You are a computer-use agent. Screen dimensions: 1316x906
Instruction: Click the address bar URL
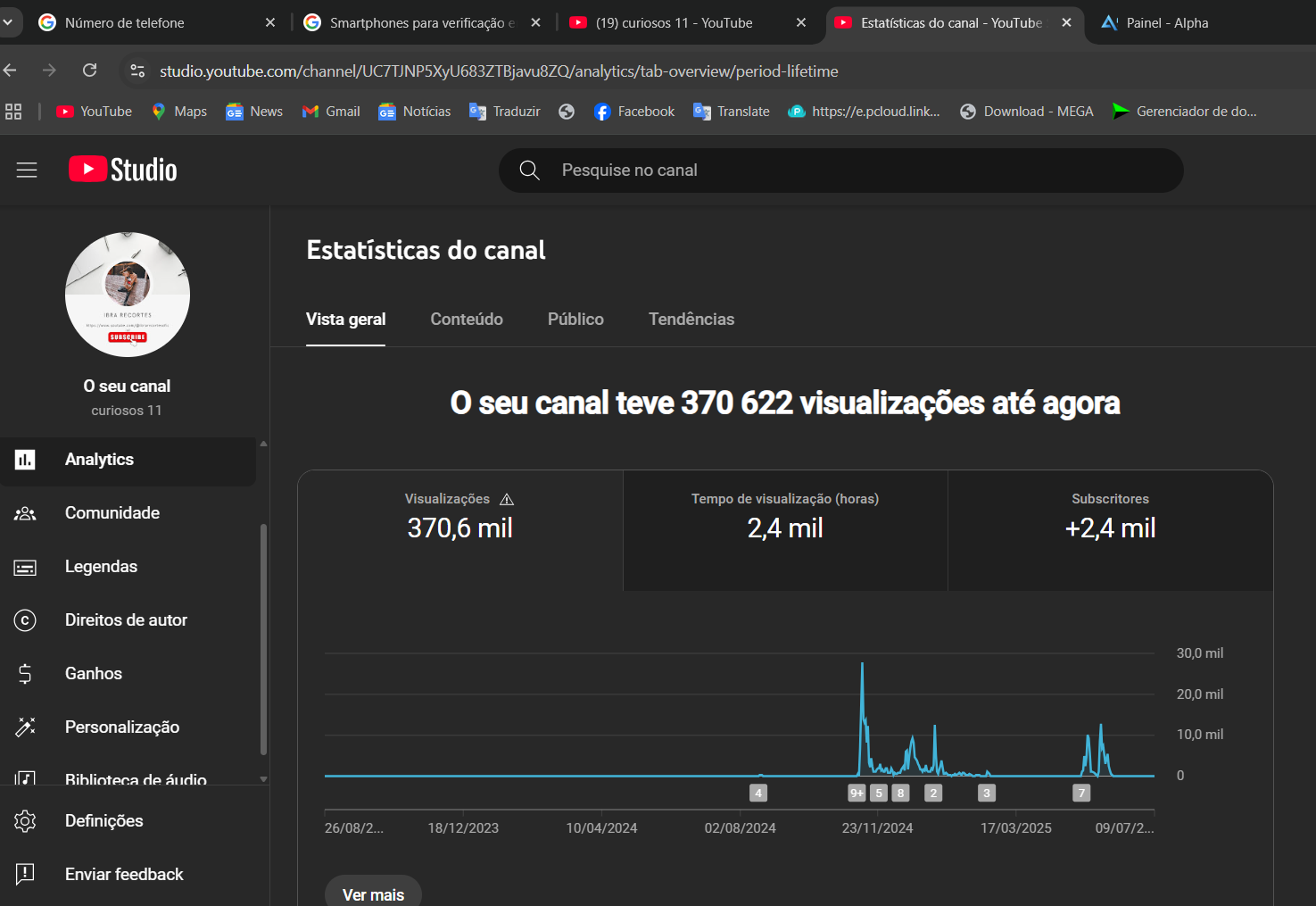click(x=499, y=71)
